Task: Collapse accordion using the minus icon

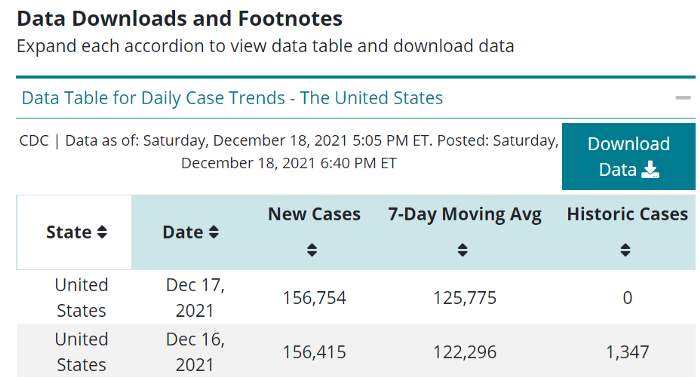Action: point(683,98)
